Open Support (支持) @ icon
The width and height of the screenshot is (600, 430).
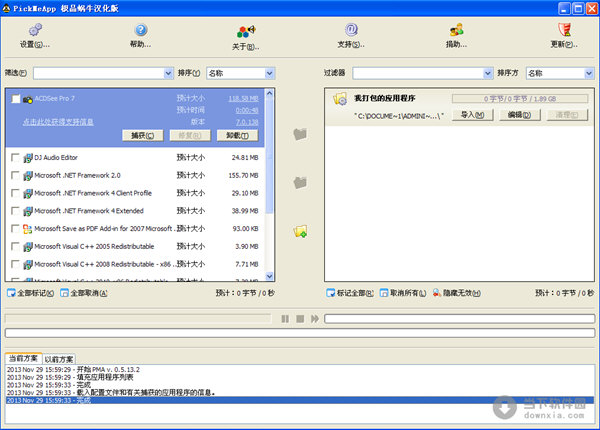(x=351, y=29)
